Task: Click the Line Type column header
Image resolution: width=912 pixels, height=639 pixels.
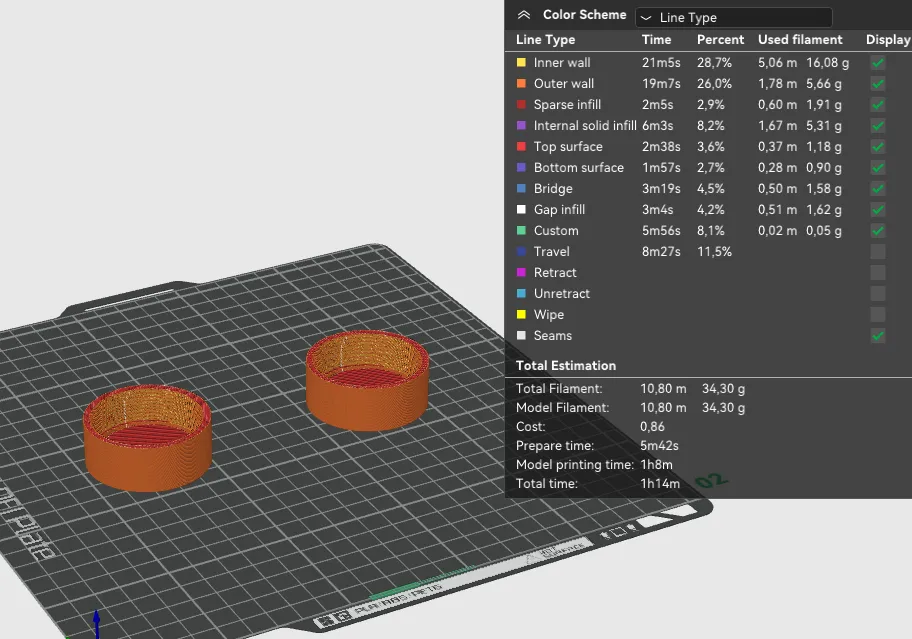Action: (546, 40)
